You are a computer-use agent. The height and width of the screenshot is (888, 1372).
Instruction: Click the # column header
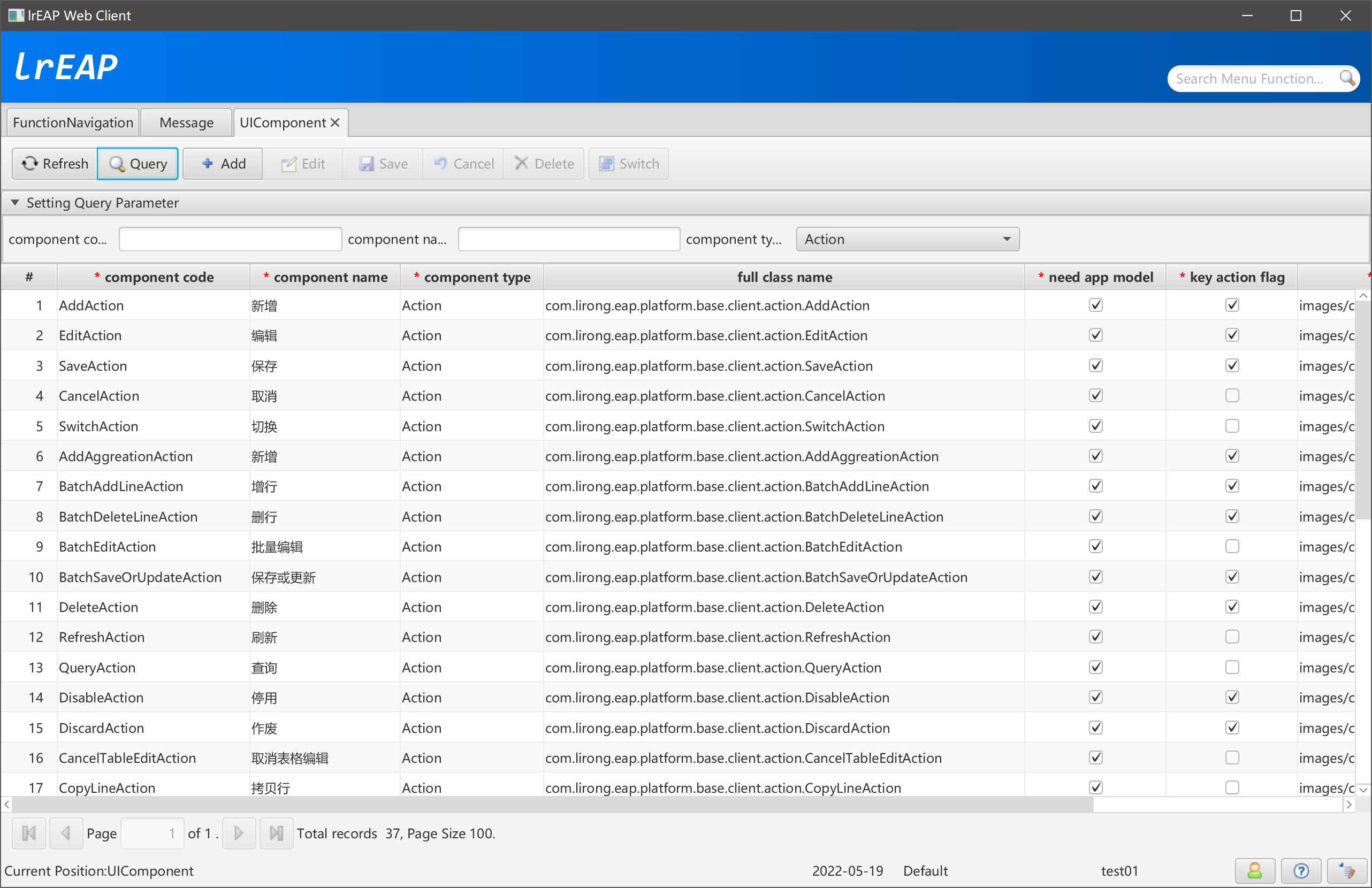(29, 277)
